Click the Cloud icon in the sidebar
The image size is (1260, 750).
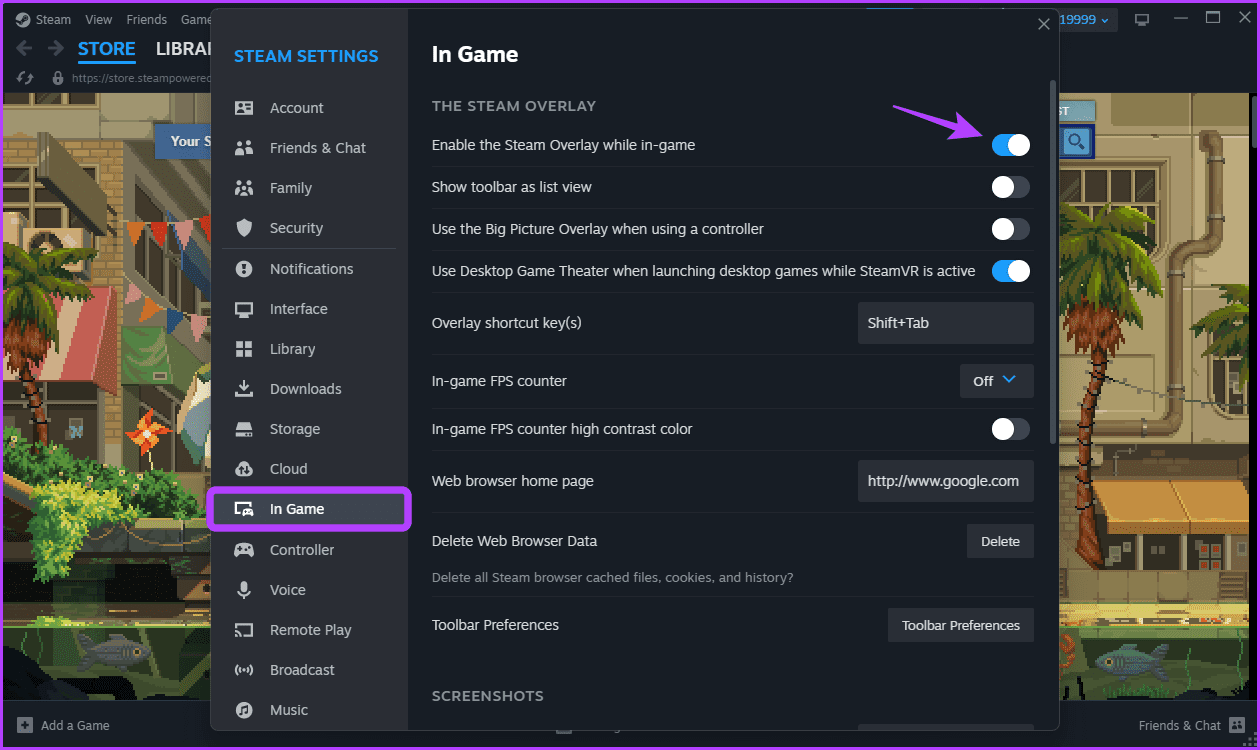click(244, 469)
